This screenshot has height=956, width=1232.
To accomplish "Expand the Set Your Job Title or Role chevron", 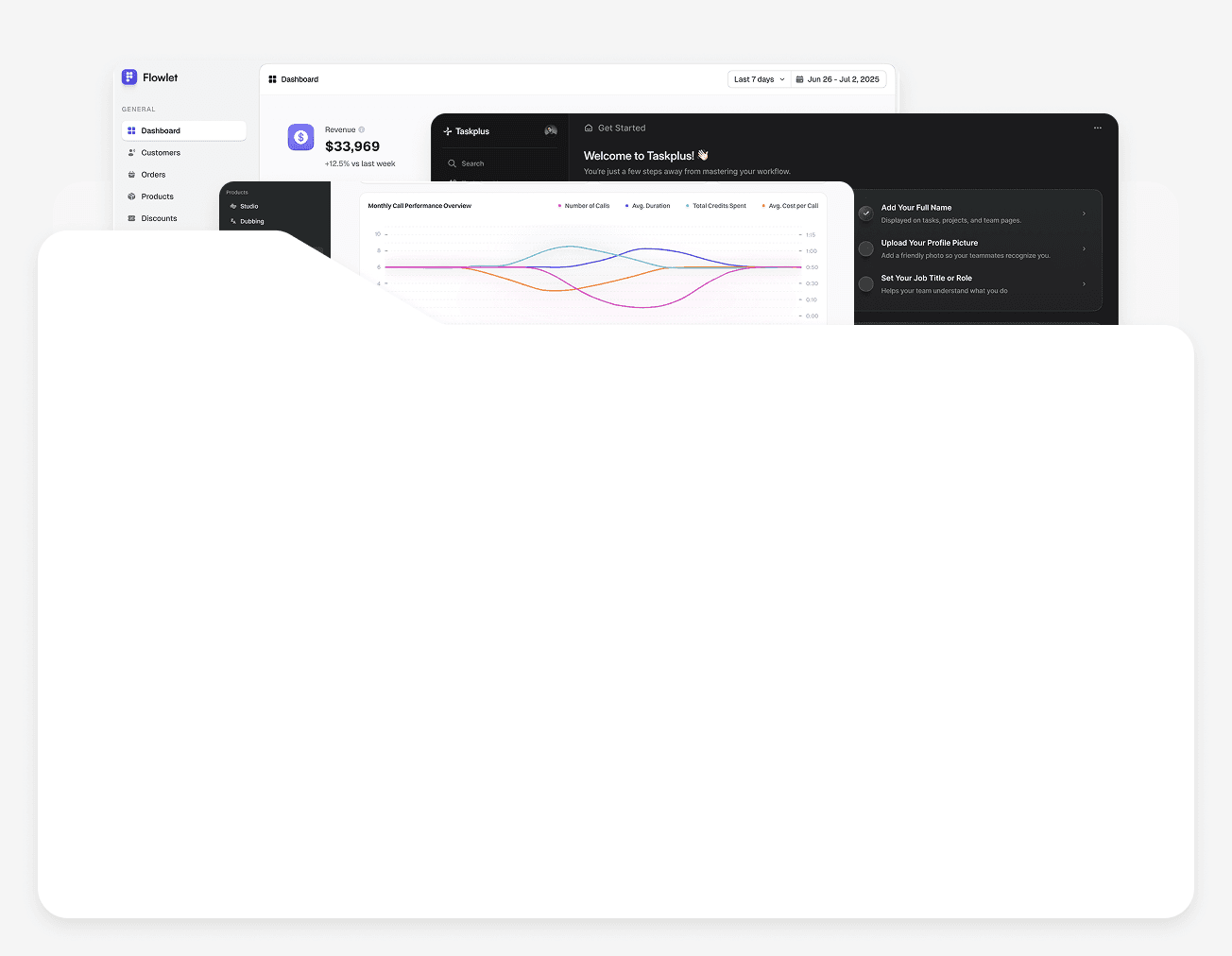I will [1084, 283].
